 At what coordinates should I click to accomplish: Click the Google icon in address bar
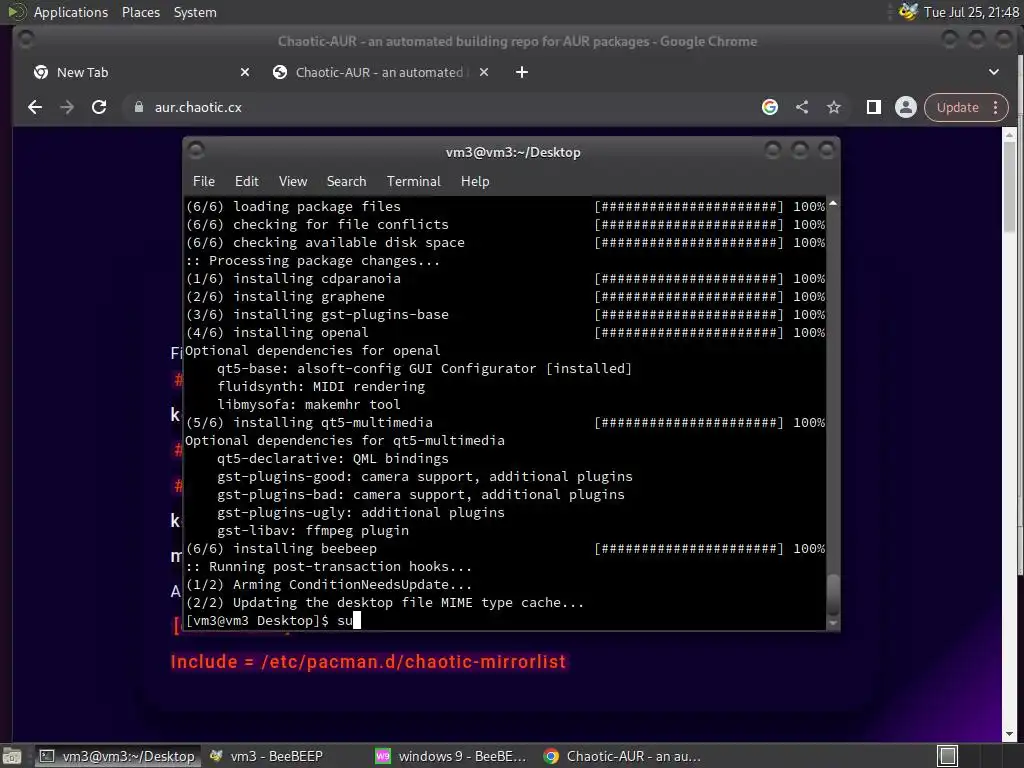[x=770, y=107]
